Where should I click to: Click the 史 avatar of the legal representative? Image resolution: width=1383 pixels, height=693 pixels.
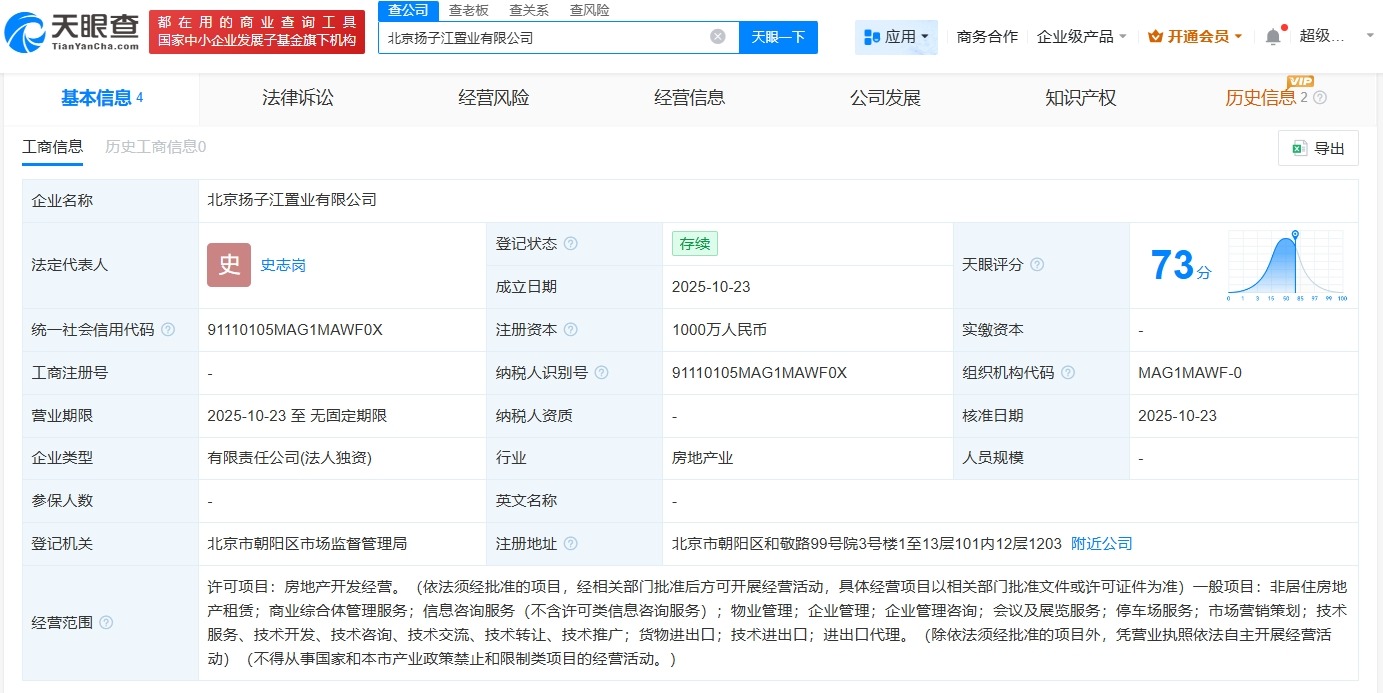pyautogui.click(x=228, y=264)
